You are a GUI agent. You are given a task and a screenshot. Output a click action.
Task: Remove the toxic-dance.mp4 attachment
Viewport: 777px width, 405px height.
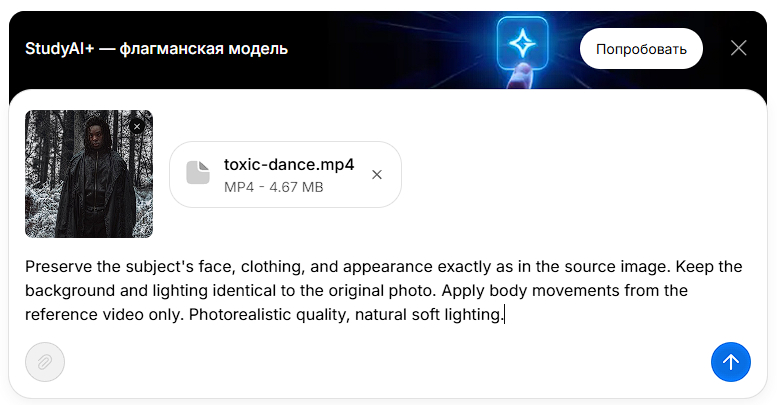coord(377,175)
